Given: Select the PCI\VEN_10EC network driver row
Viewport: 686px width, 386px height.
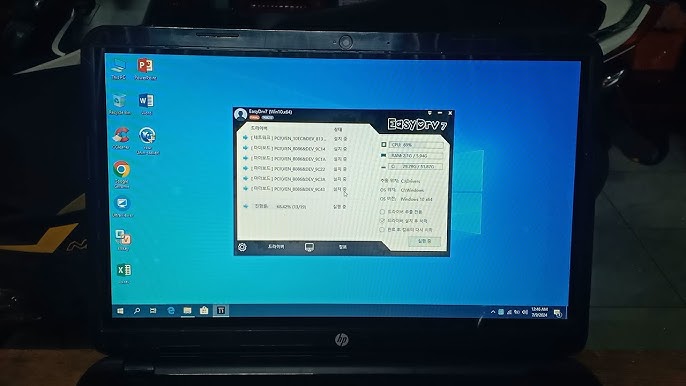Looking at the screenshot, I should (295, 138).
